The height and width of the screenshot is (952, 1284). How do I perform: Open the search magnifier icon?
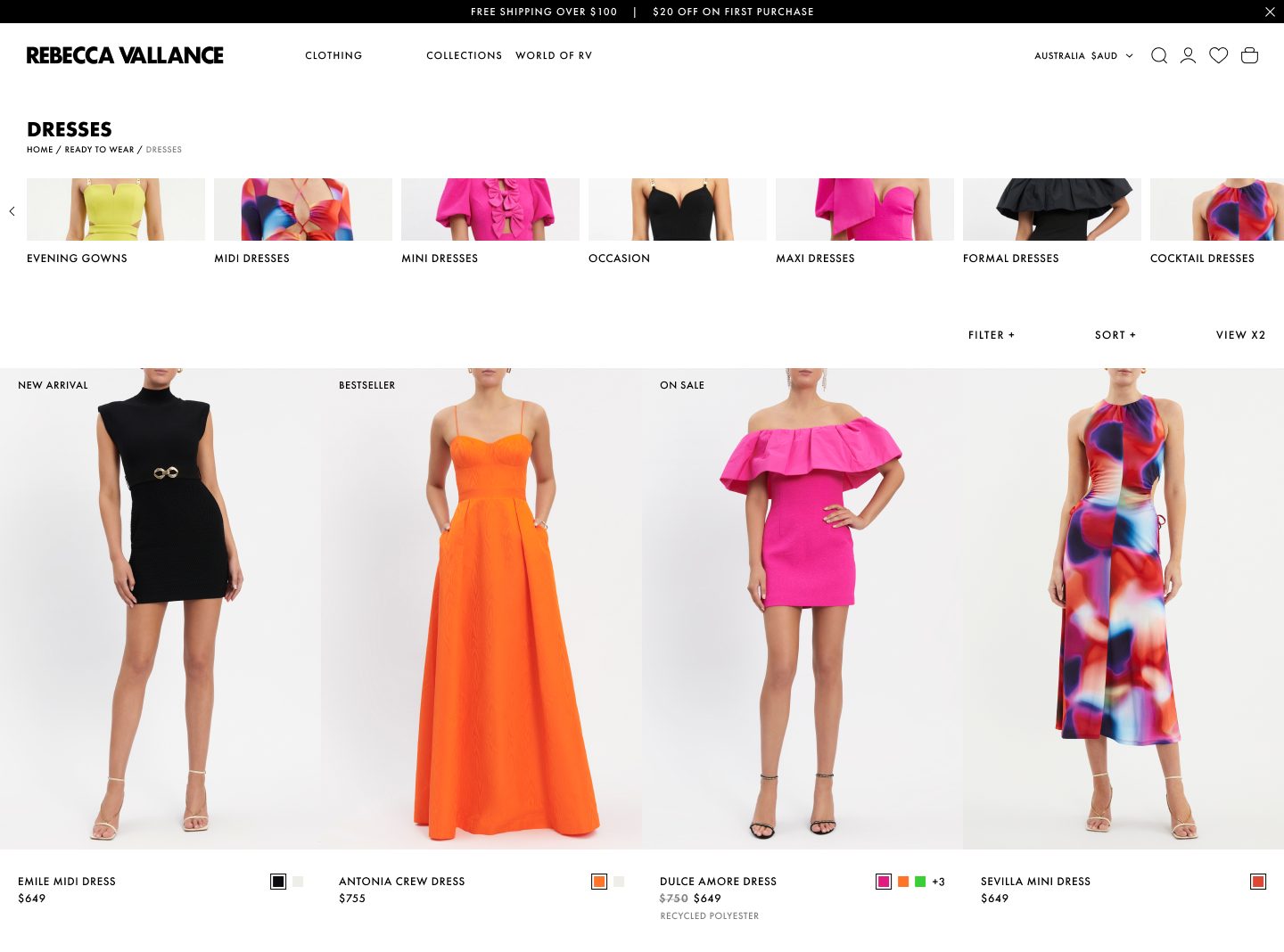(x=1158, y=55)
